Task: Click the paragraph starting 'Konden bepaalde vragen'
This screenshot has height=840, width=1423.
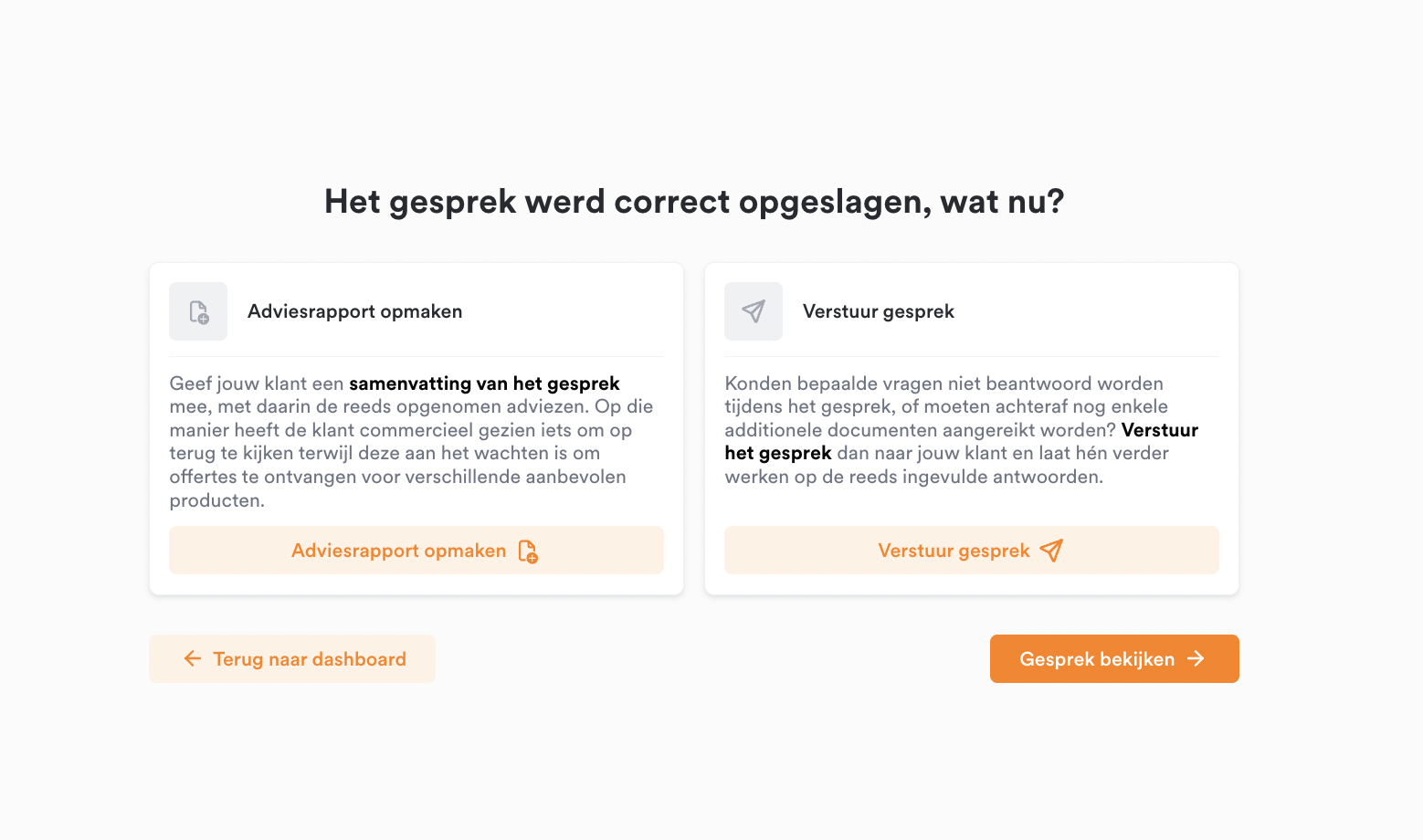Action: pyautogui.click(x=963, y=430)
